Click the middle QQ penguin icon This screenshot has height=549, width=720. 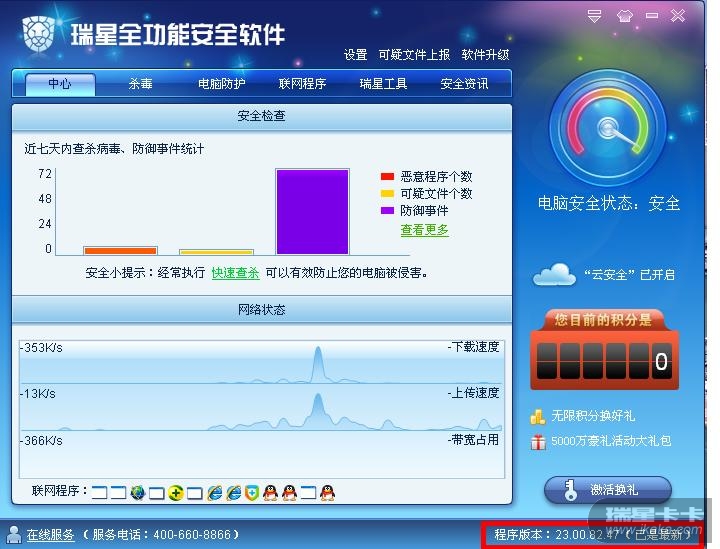tap(289, 493)
